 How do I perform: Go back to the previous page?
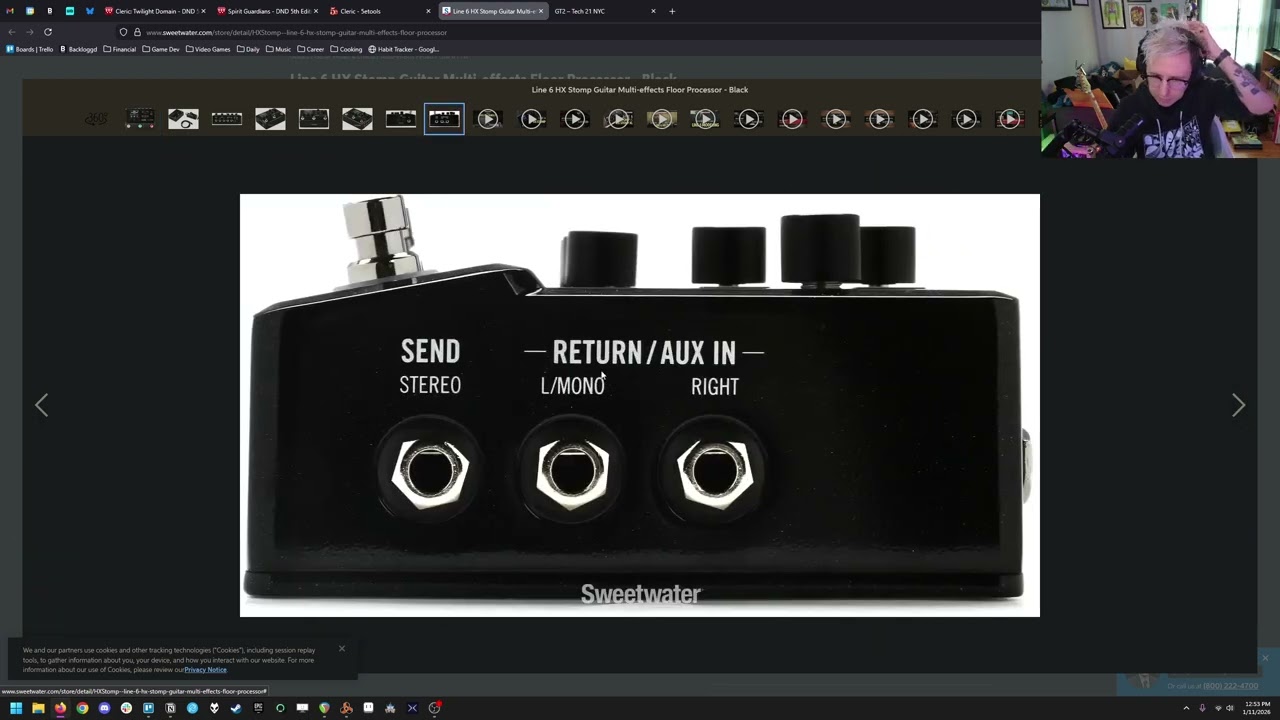click(x=11, y=32)
